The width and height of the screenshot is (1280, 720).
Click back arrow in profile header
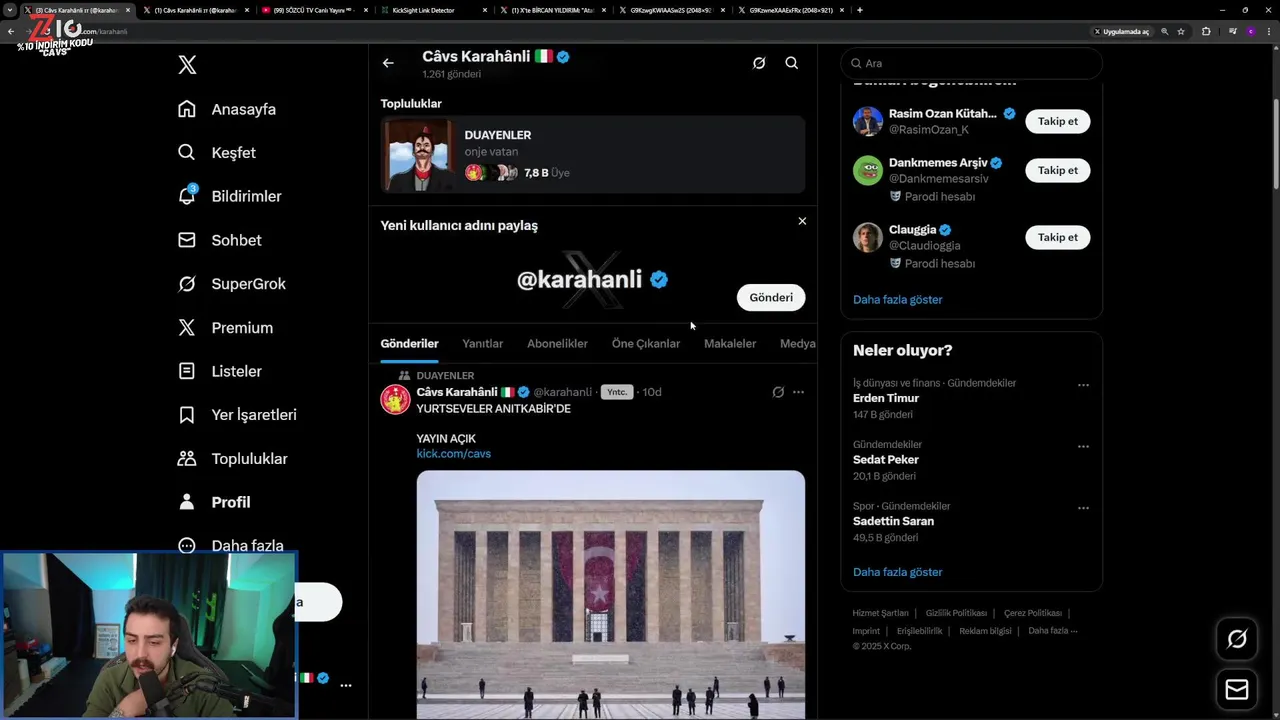pos(388,63)
